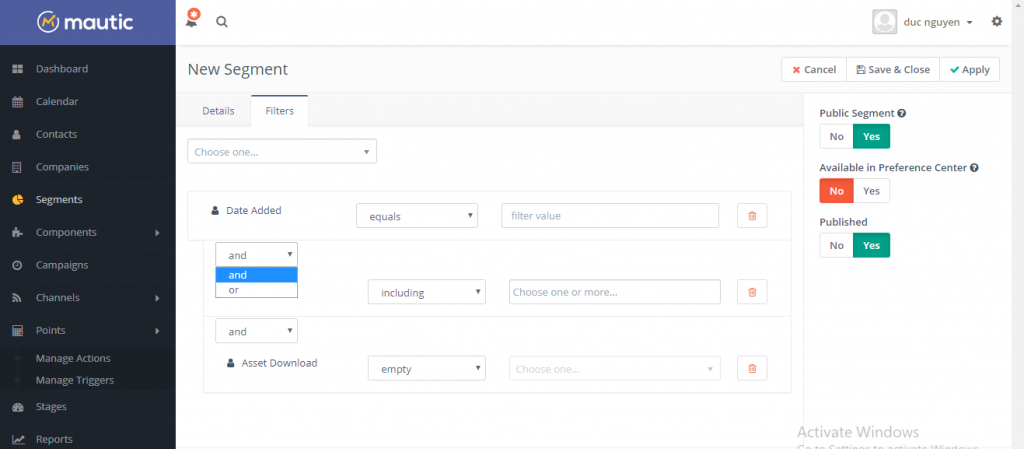Open the 'Choose one...' filter dropdown
The width and height of the screenshot is (1024, 449).
(x=282, y=152)
